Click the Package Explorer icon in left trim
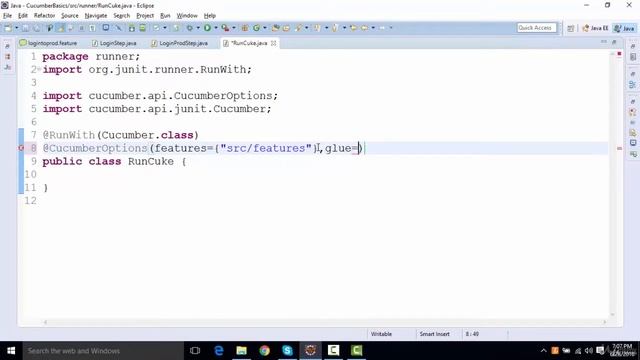 click(x=8, y=57)
